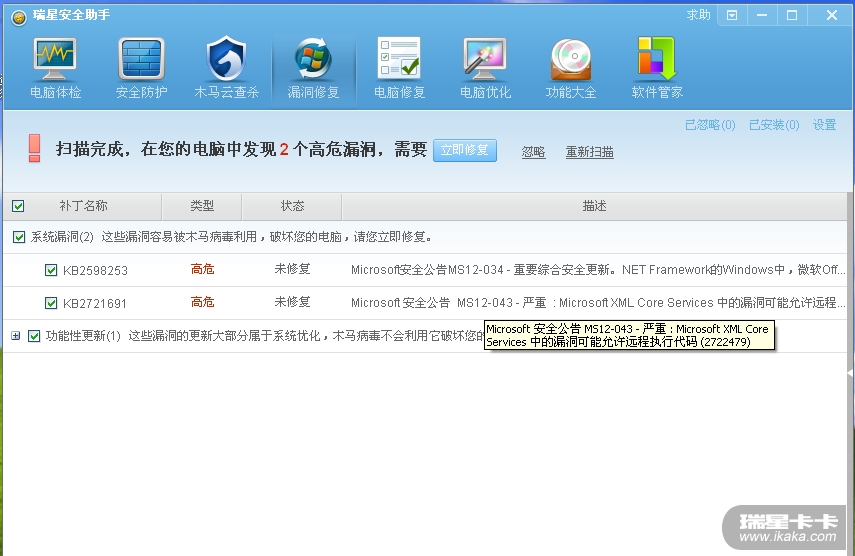
Task: Click the MS12-034 description text
Action: 598,270
